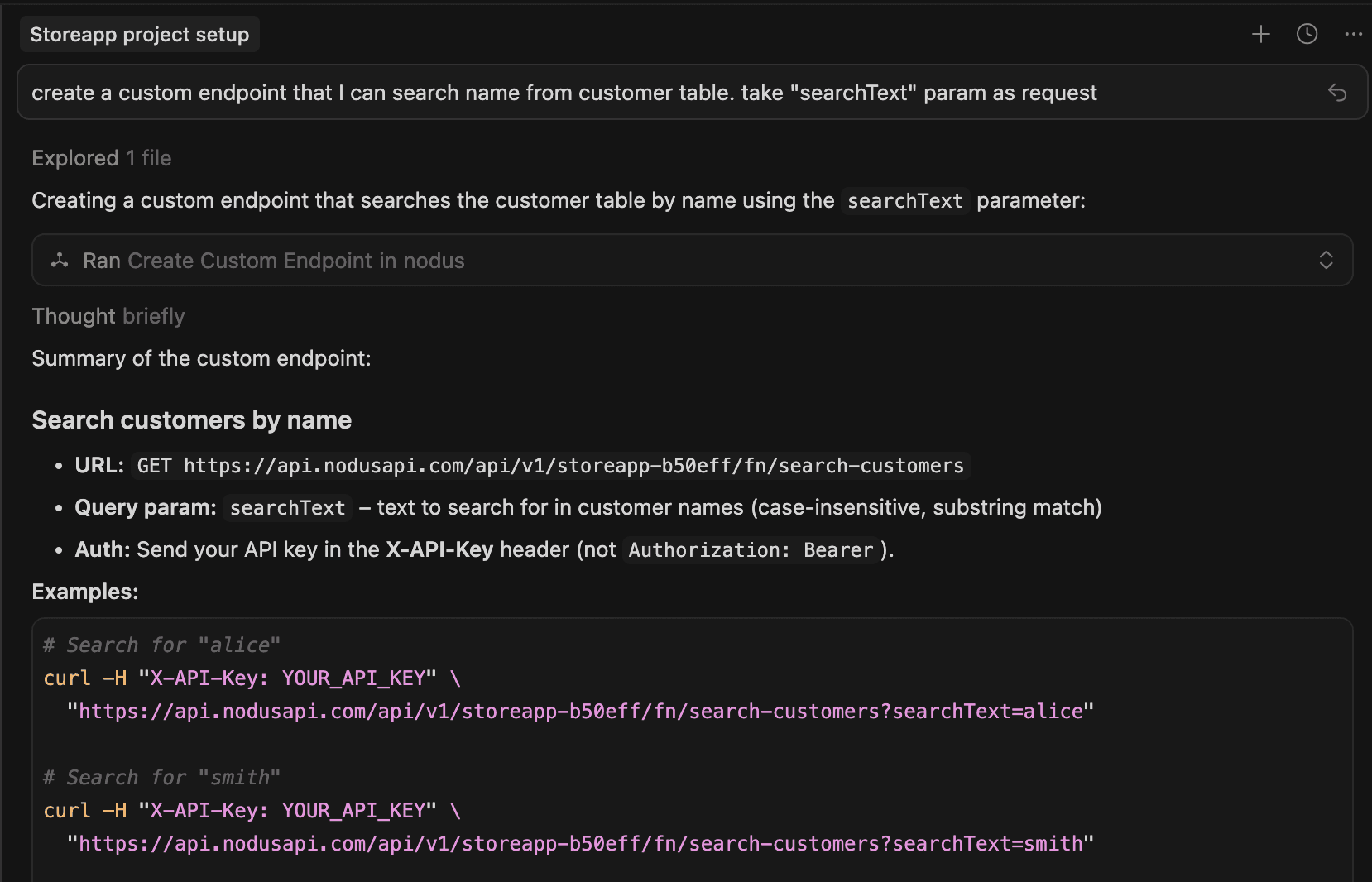Expand the 'Explored 1 file' section

(101, 158)
